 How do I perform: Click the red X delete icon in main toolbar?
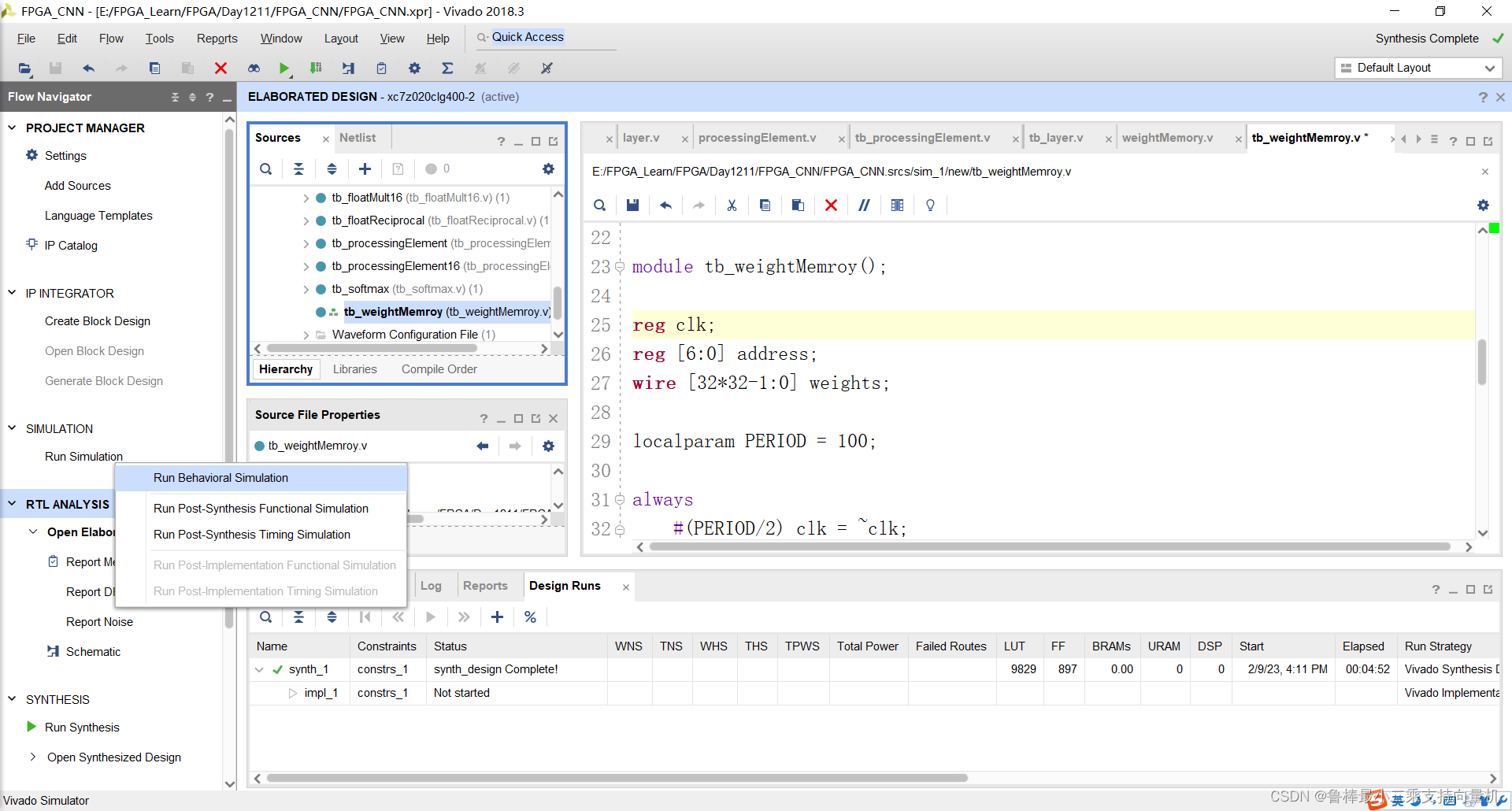220,69
